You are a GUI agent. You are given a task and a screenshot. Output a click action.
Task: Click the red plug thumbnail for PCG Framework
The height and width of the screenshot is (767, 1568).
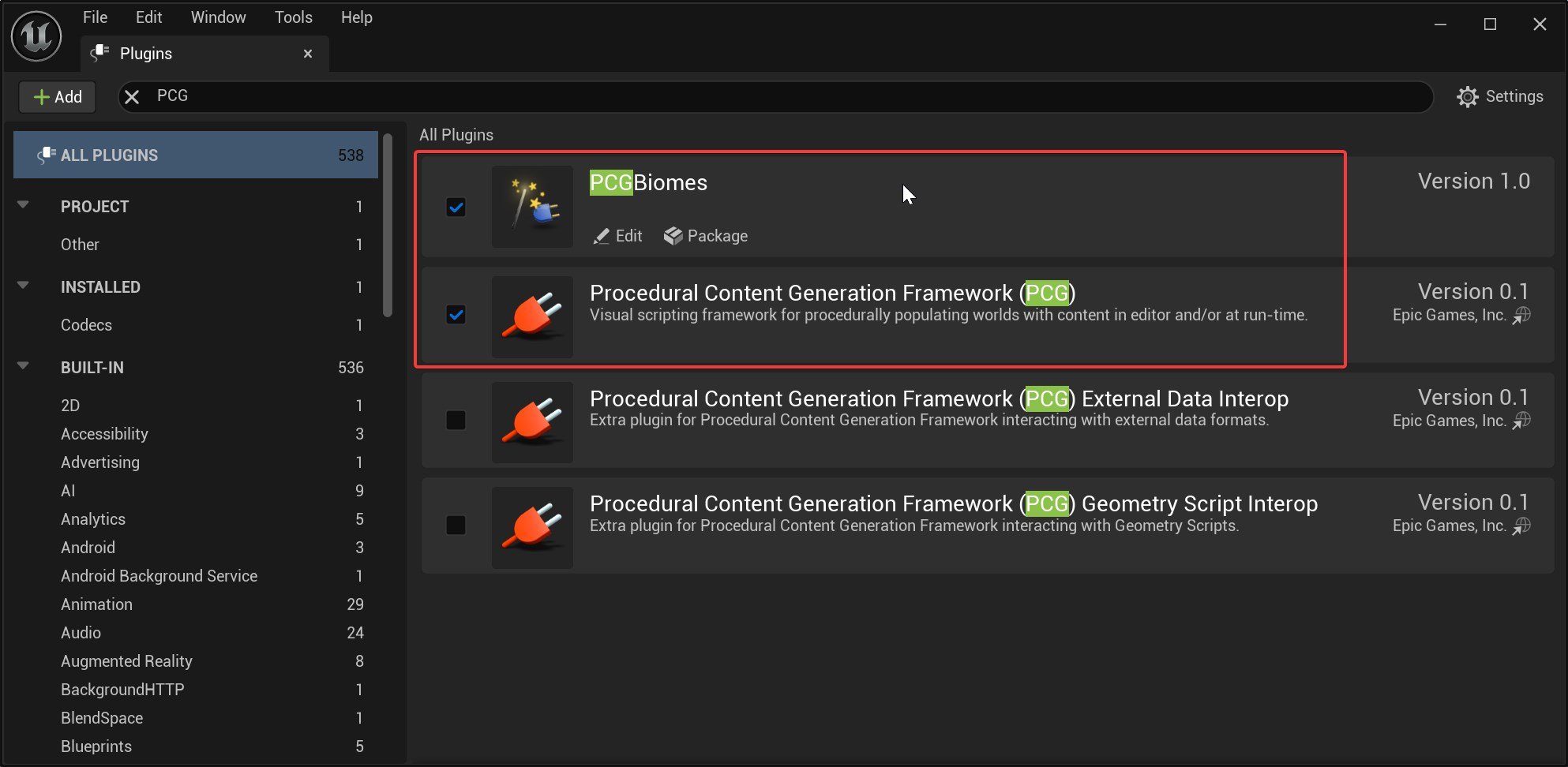click(532, 316)
